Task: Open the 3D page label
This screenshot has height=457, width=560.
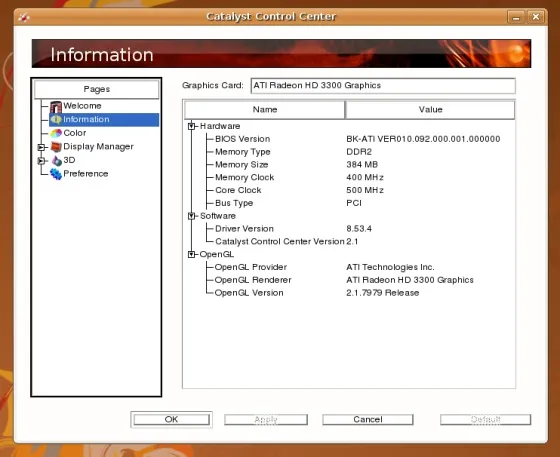Action: [x=69, y=160]
